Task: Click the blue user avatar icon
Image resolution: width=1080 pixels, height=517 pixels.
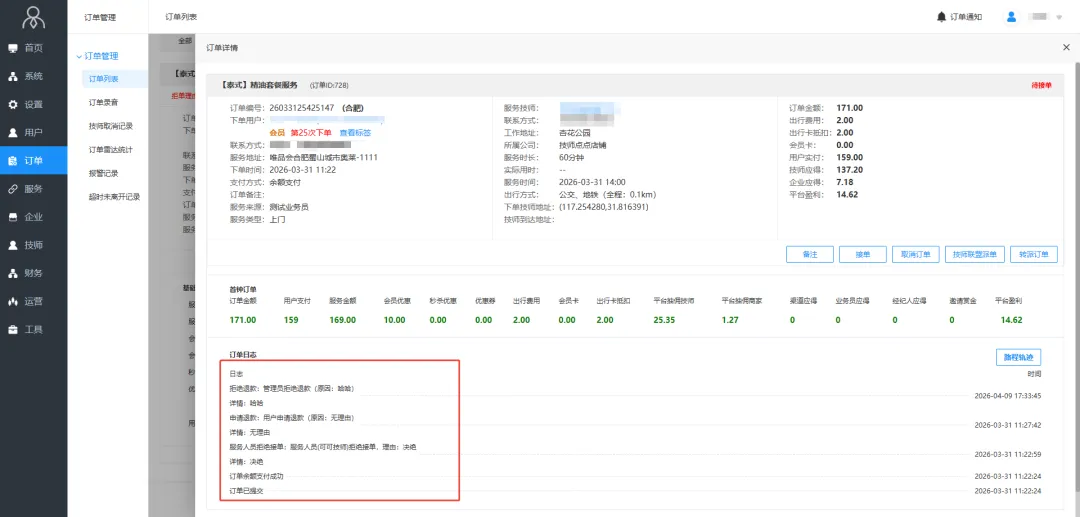Action: [1011, 17]
